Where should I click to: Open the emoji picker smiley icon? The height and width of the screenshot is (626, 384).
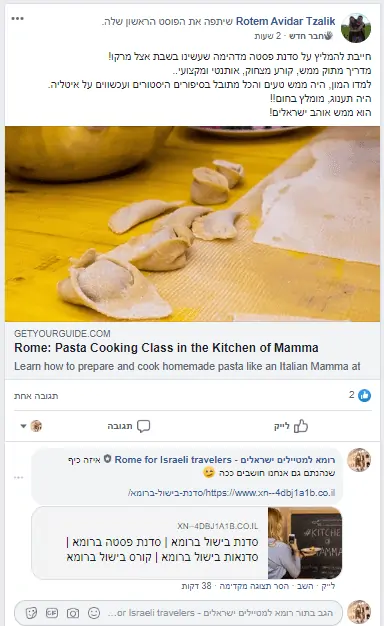(x=94, y=613)
